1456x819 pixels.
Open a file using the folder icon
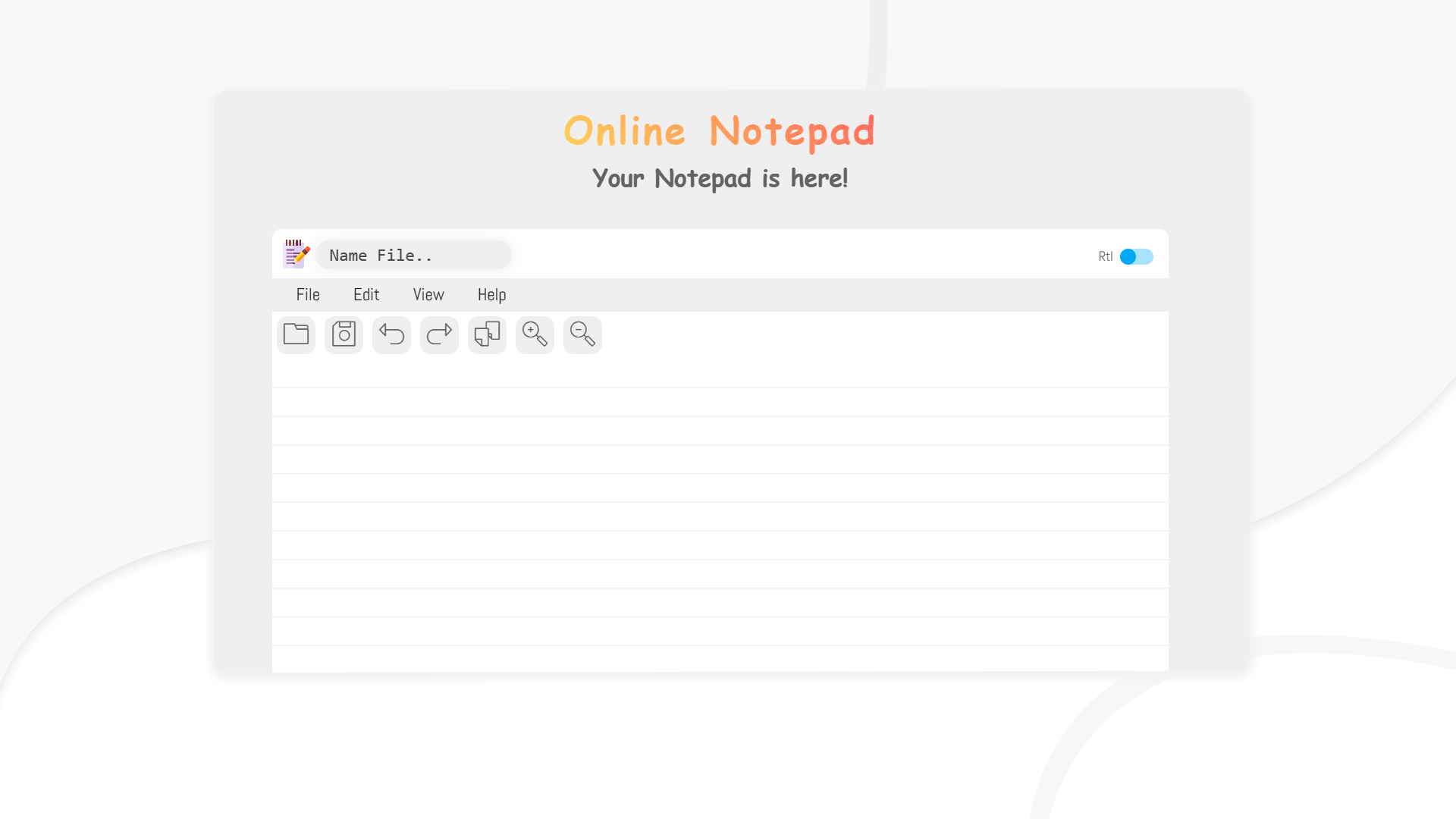point(296,334)
